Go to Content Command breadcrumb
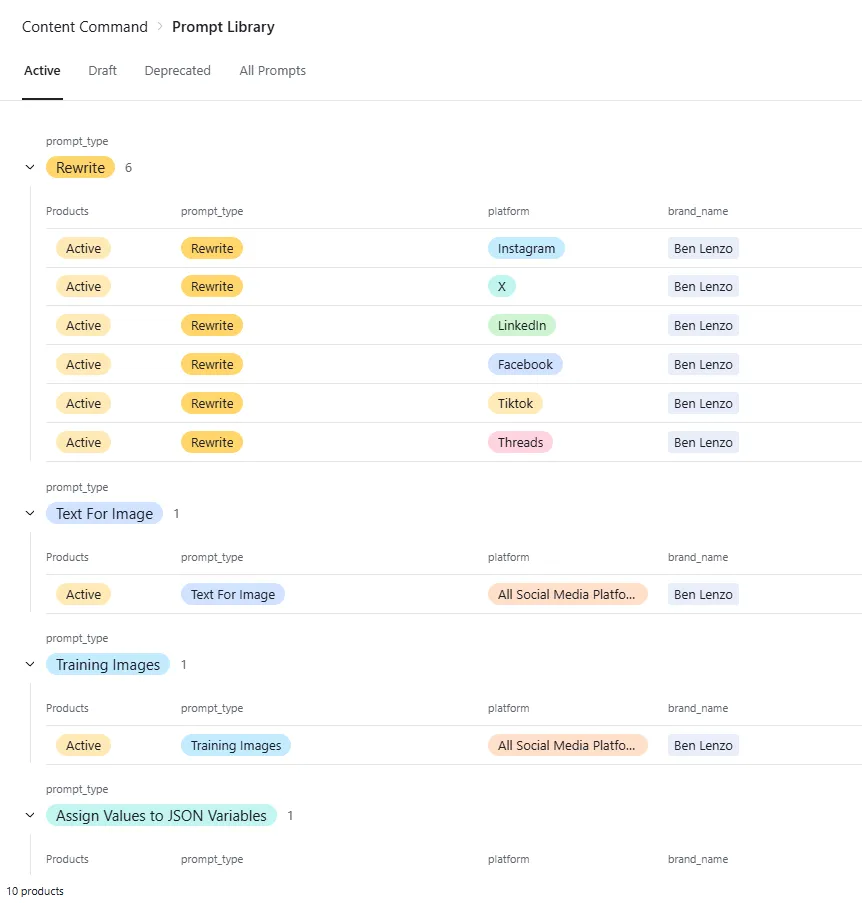The height and width of the screenshot is (903, 862). tap(85, 27)
